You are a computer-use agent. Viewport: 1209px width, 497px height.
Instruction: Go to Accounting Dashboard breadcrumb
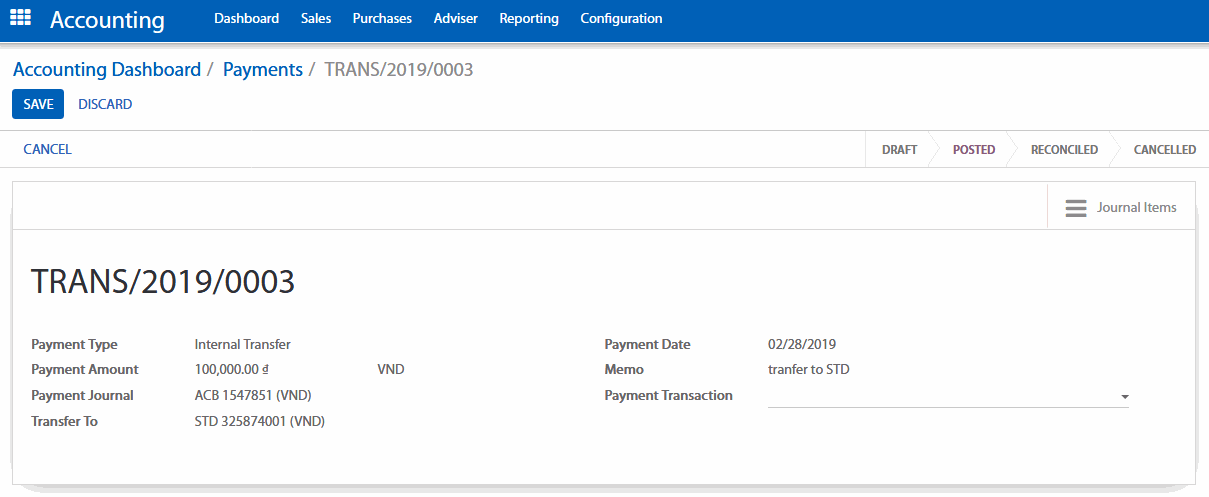click(x=107, y=70)
